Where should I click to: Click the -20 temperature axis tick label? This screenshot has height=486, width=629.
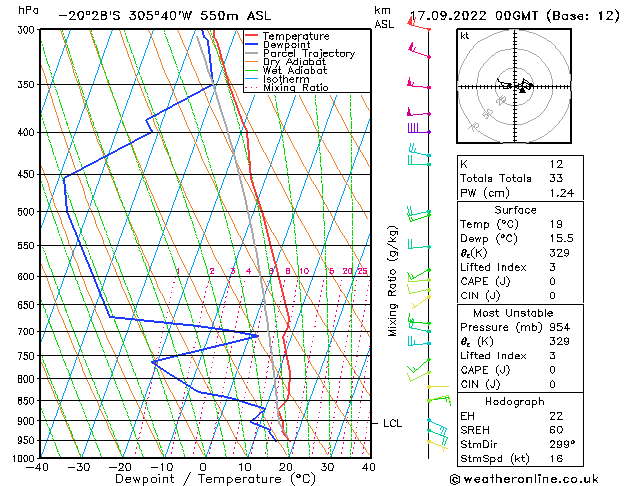pyautogui.click(x=120, y=467)
